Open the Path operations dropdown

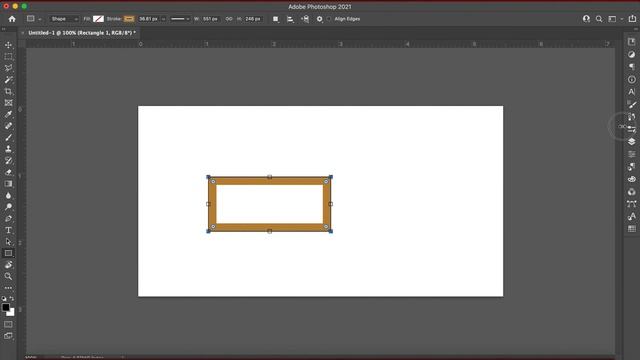[x=276, y=19]
